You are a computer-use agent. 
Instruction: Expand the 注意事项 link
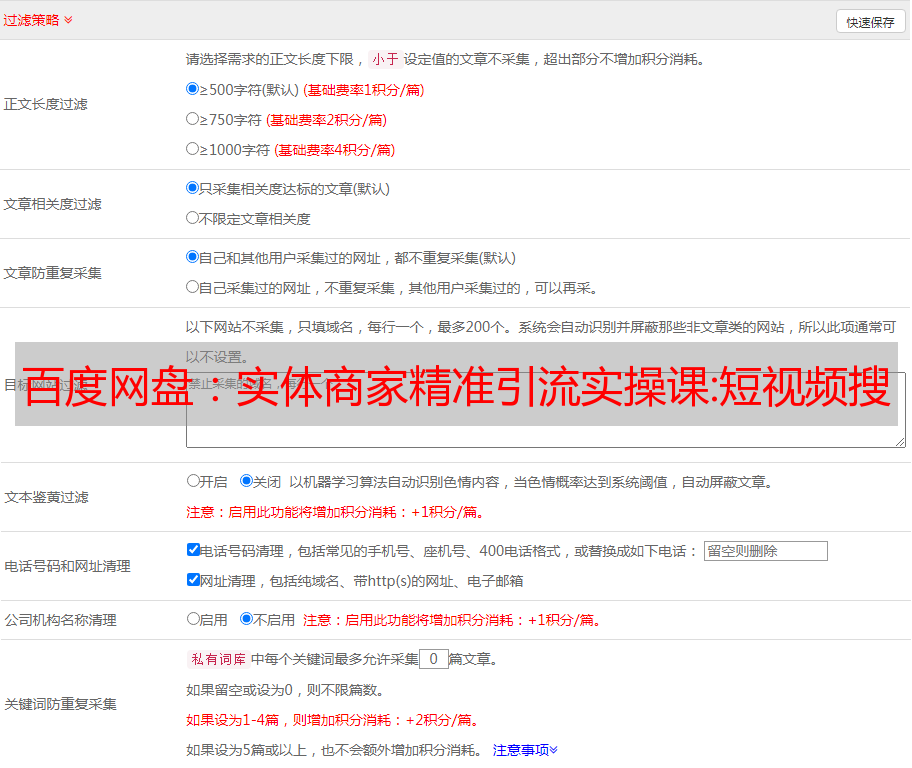(x=524, y=750)
